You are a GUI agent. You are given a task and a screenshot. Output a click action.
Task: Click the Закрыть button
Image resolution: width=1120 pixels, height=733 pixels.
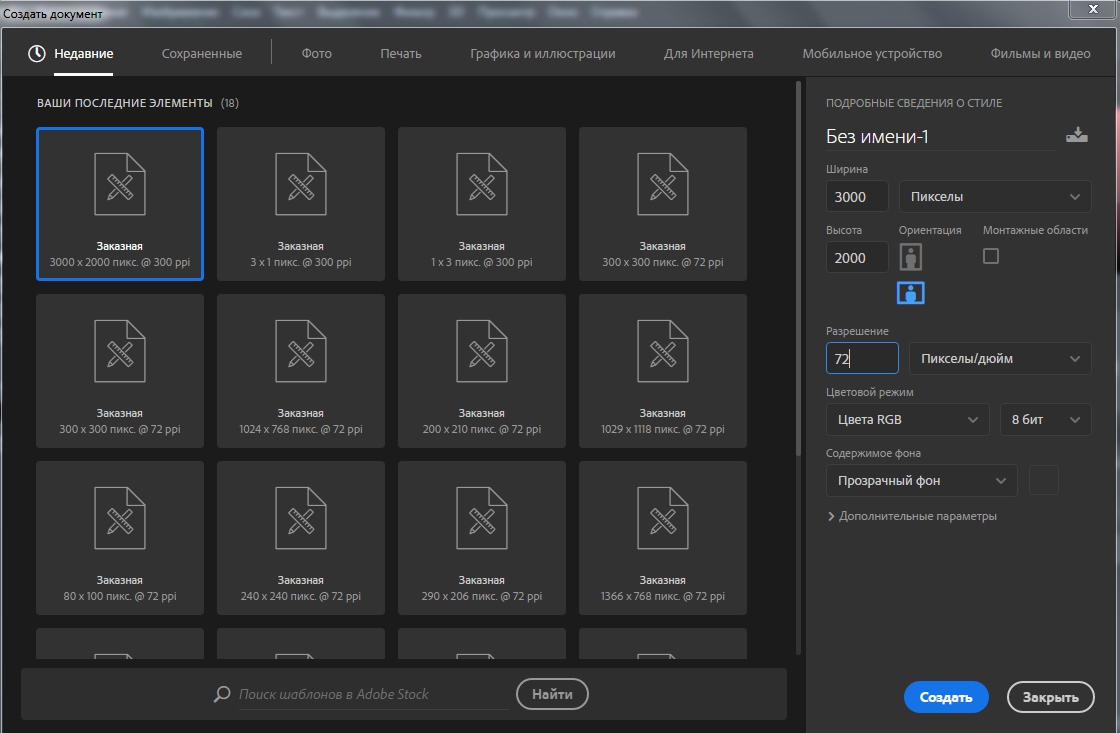1051,697
